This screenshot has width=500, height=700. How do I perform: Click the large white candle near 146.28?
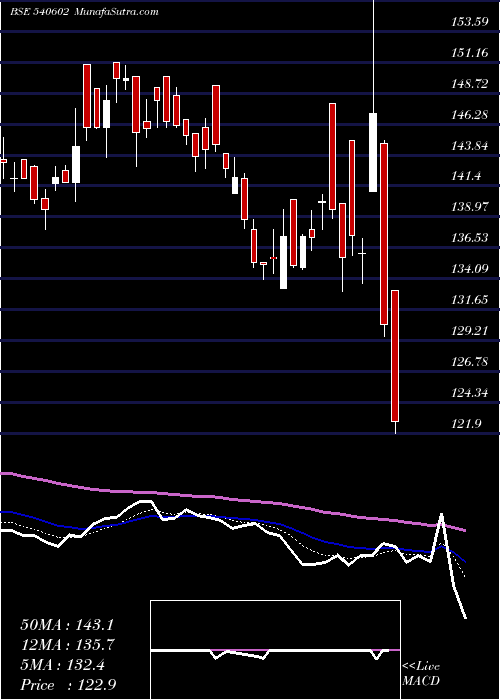pos(373,153)
